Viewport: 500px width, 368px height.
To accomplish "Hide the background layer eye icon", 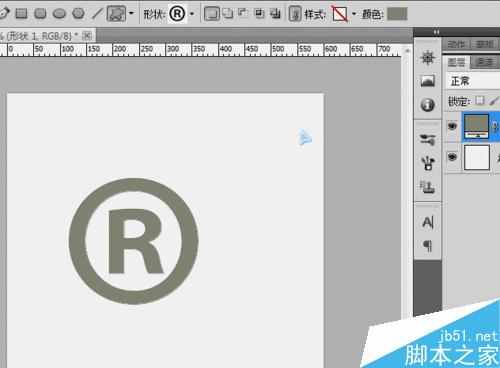I will coord(452,157).
